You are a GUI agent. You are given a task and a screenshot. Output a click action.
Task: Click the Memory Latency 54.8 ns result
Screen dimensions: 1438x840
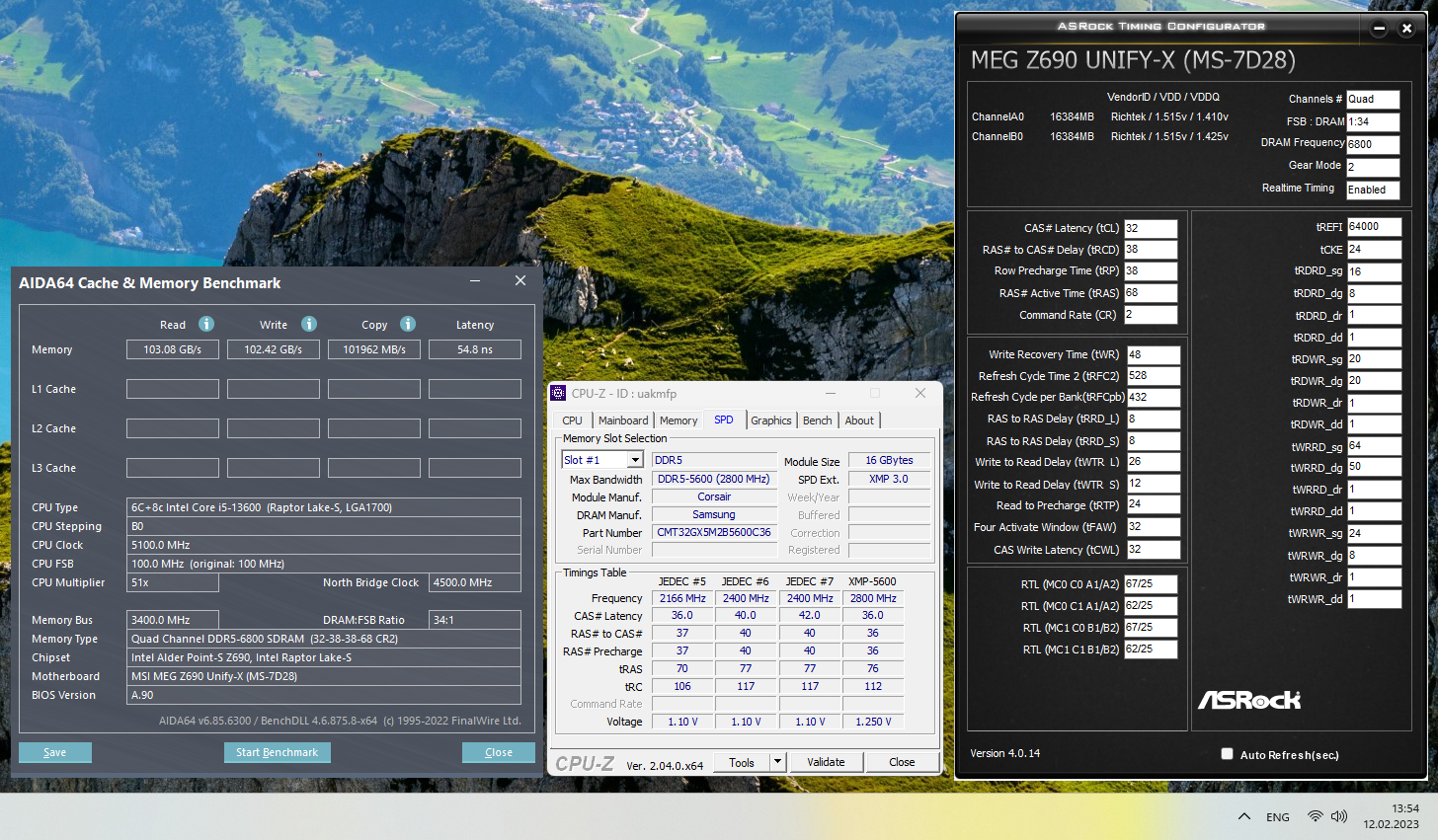point(475,349)
